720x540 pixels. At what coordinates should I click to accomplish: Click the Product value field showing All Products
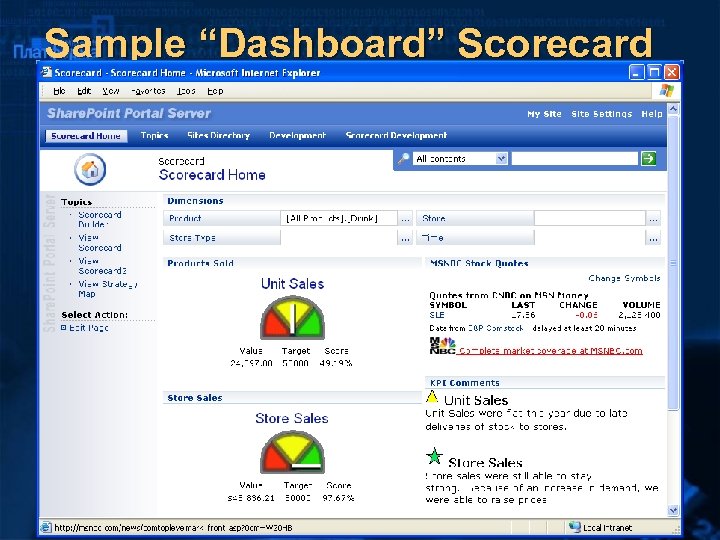coord(338,219)
